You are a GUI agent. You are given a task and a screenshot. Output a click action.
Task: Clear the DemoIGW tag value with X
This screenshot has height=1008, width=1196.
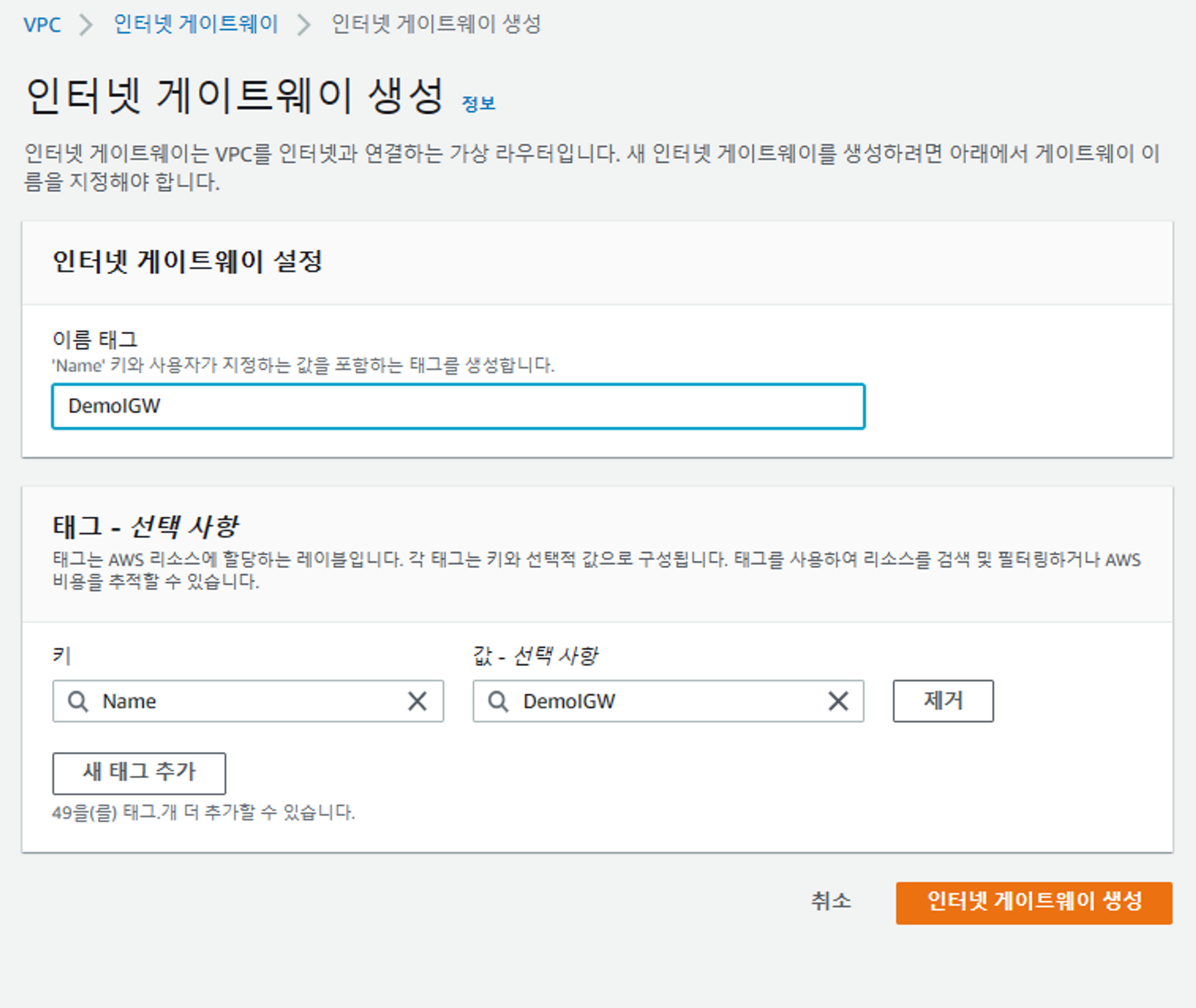click(838, 701)
